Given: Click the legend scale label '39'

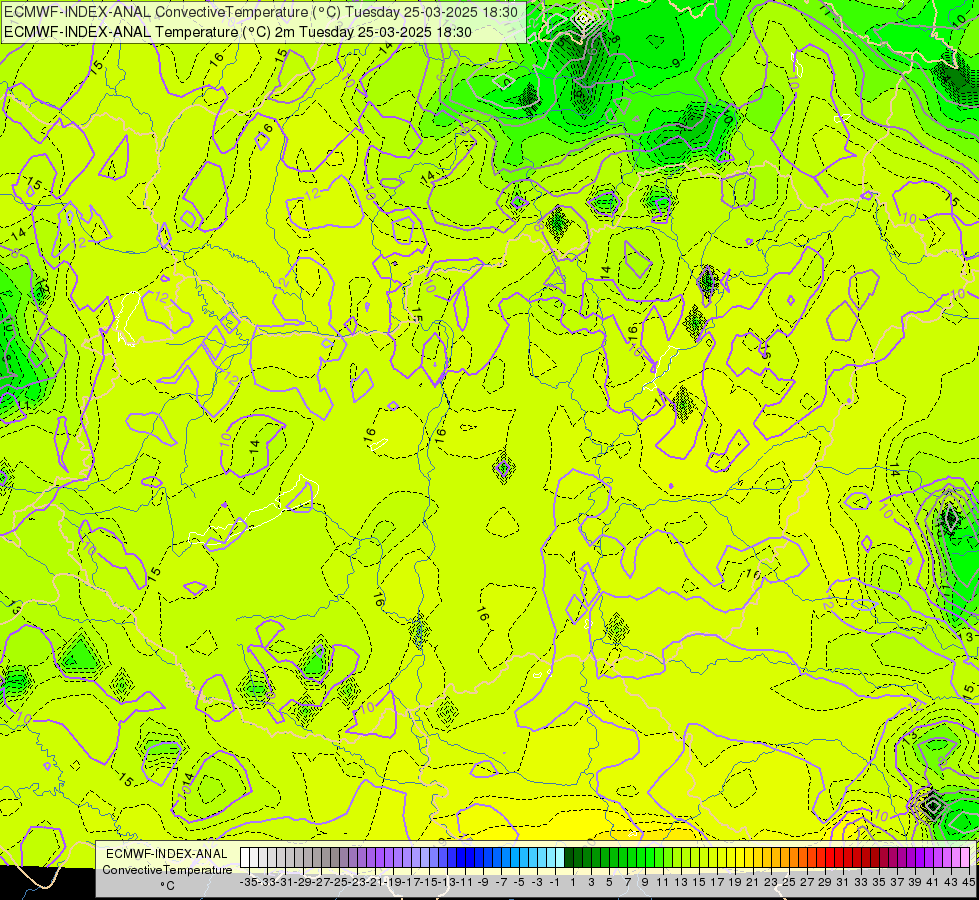Looking at the screenshot, I should (915, 882).
